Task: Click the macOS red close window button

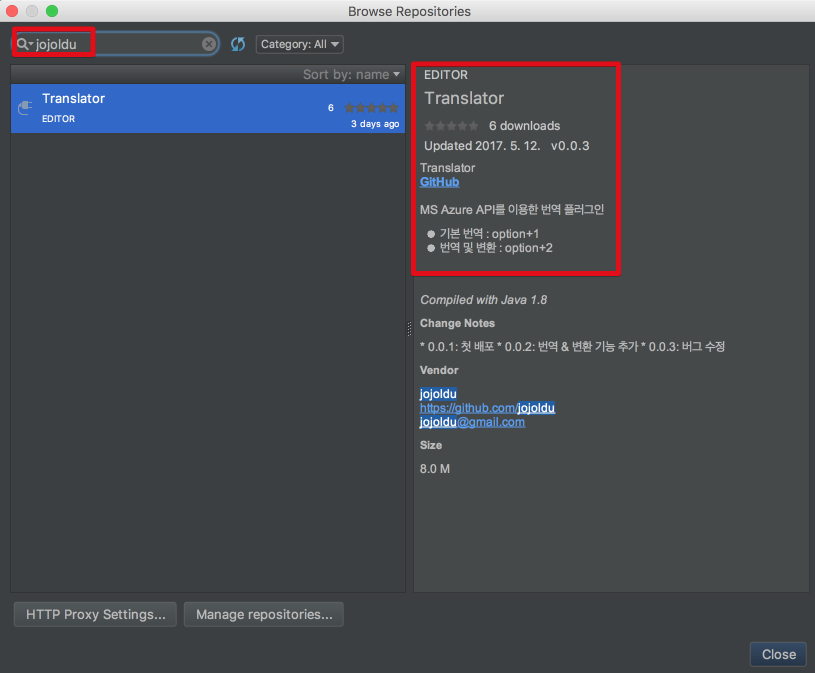Action: click(11, 11)
